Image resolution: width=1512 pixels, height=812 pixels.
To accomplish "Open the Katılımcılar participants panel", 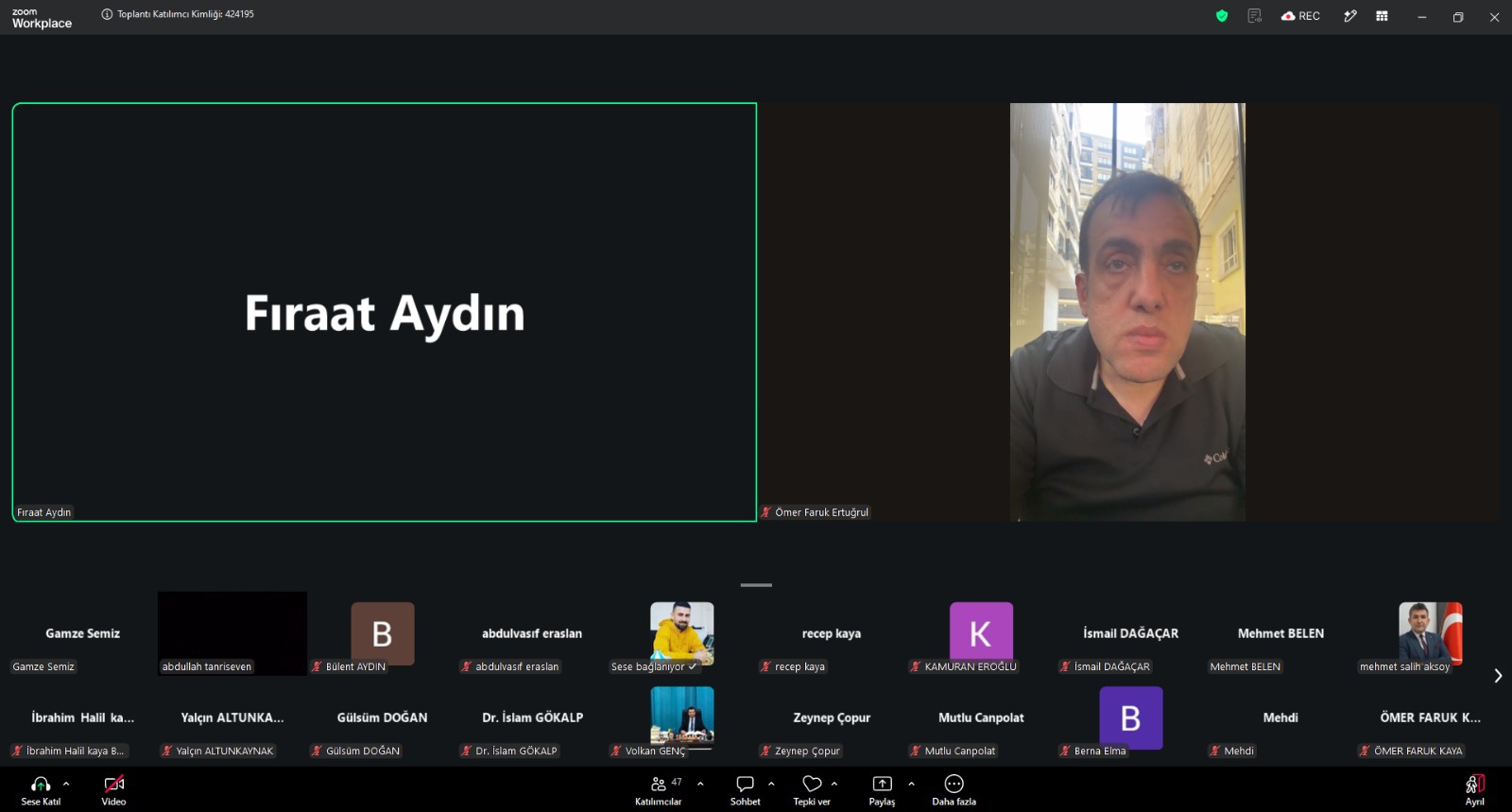I will (659, 790).
